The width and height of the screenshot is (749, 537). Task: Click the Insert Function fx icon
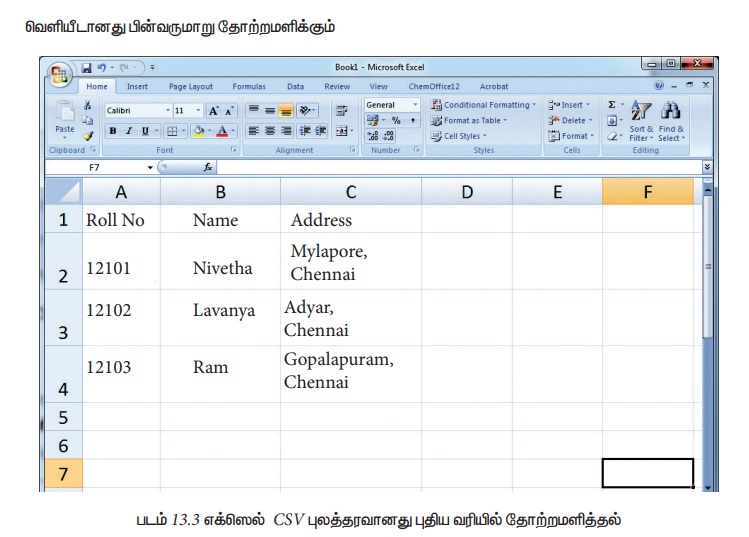208,167
